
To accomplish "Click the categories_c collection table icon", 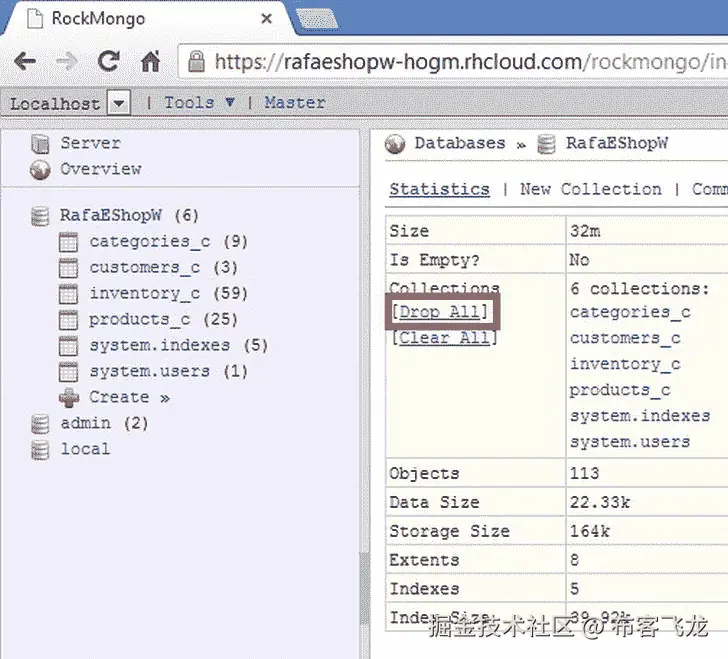I will tap(68, 242).
